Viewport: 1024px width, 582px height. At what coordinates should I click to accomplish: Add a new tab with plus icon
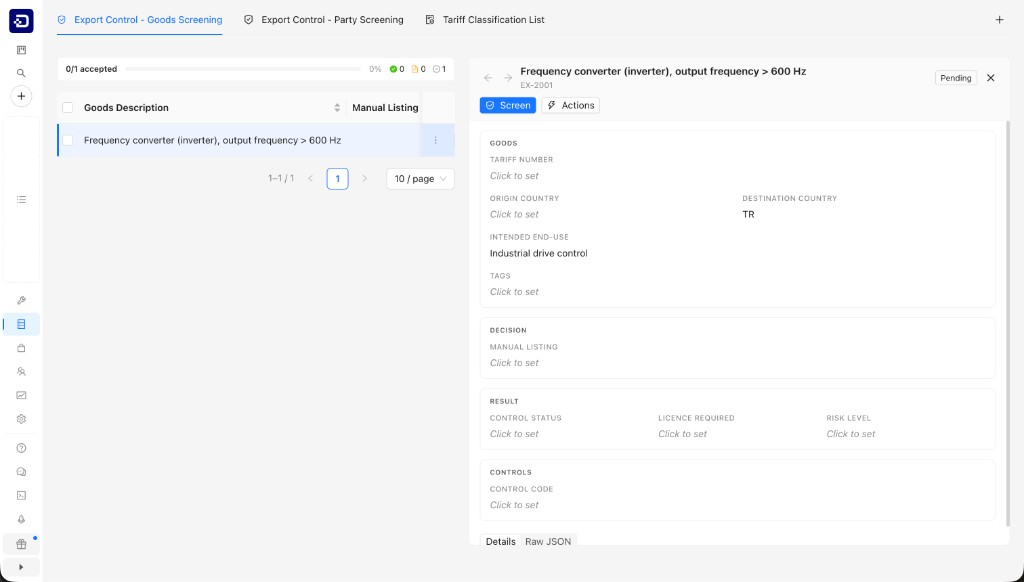tap(999, 20)
